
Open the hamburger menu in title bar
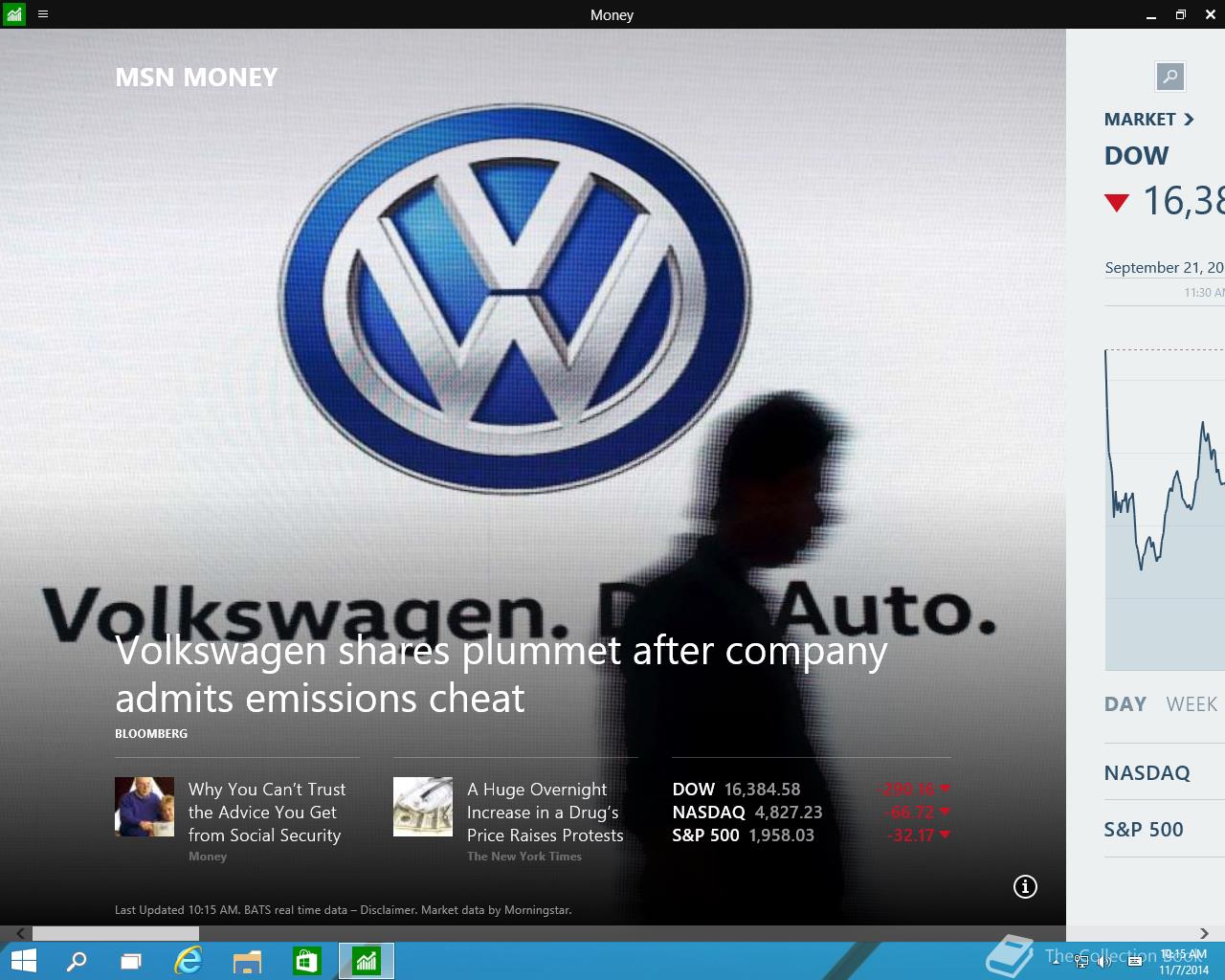tap(43, 14)
